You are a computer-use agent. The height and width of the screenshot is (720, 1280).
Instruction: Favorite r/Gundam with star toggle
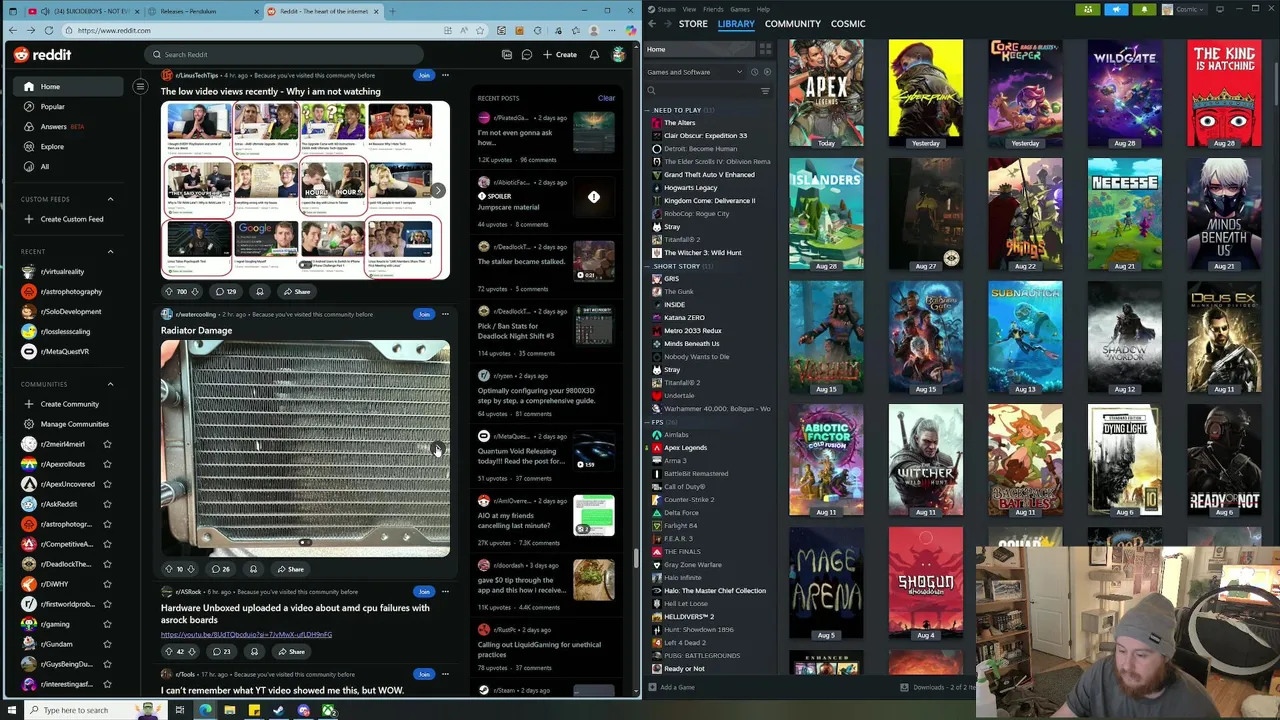point(107,644)
